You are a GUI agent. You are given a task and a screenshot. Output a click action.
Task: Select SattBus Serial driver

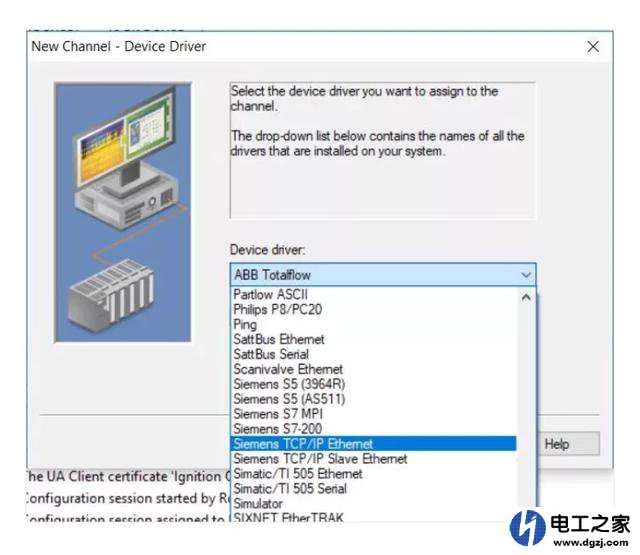click(373, 354)
